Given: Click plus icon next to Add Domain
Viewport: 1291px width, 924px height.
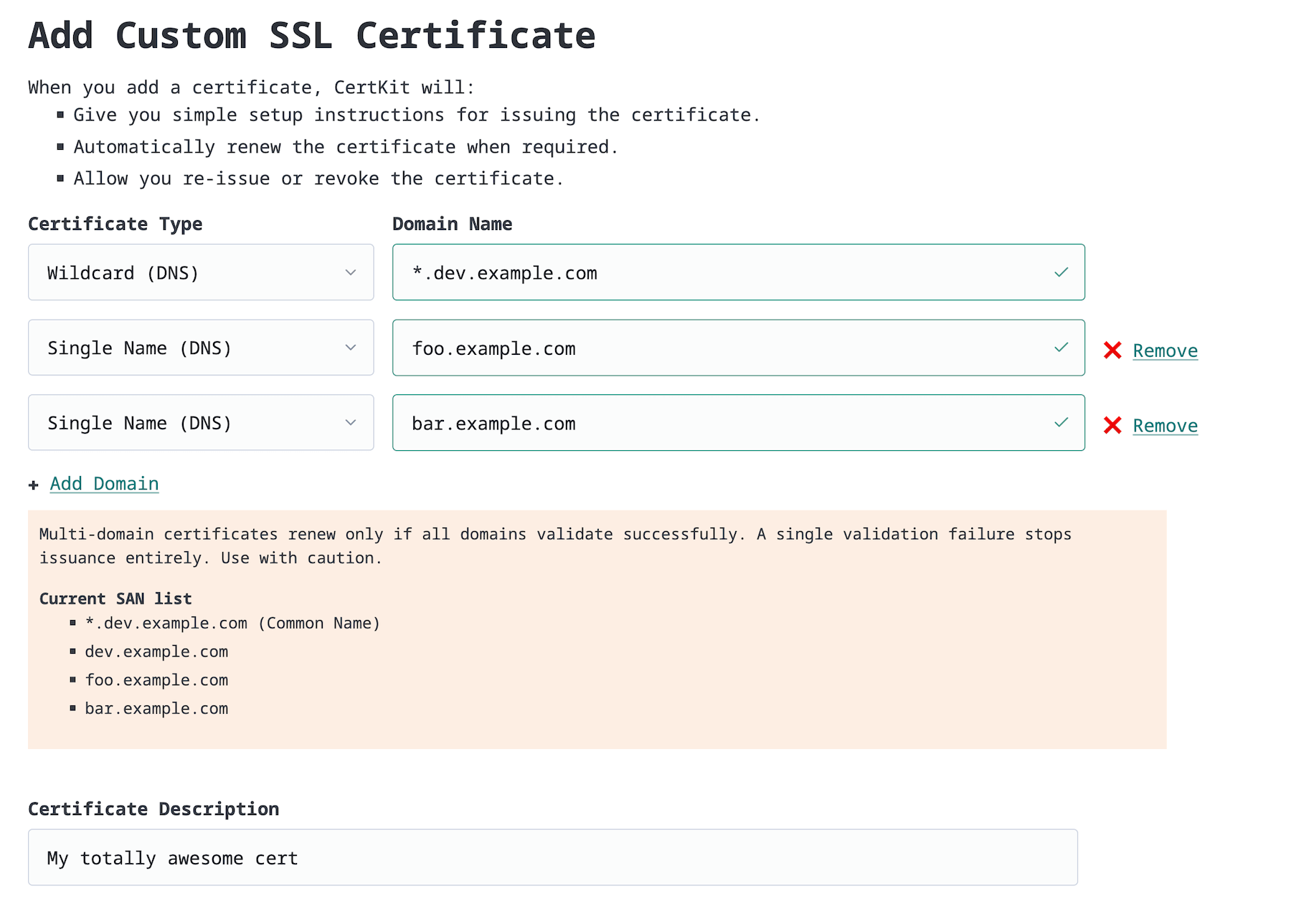Looking at the screenshot, I should [x=33, y=485].
